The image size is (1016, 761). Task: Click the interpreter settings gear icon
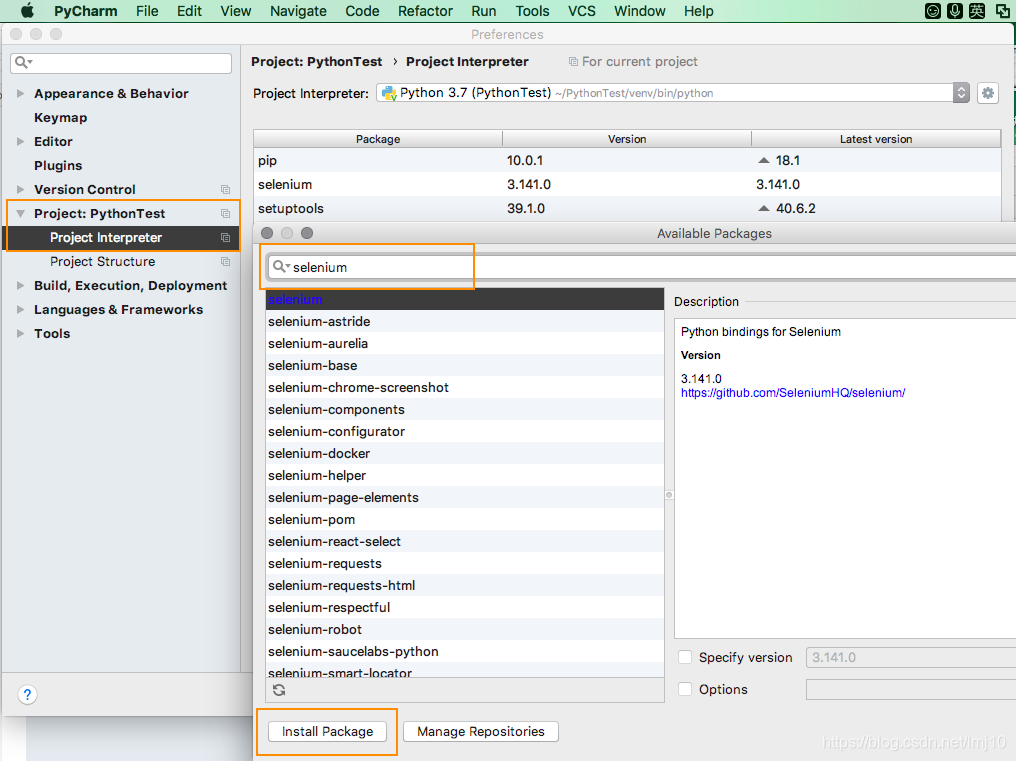coord(987,93)
